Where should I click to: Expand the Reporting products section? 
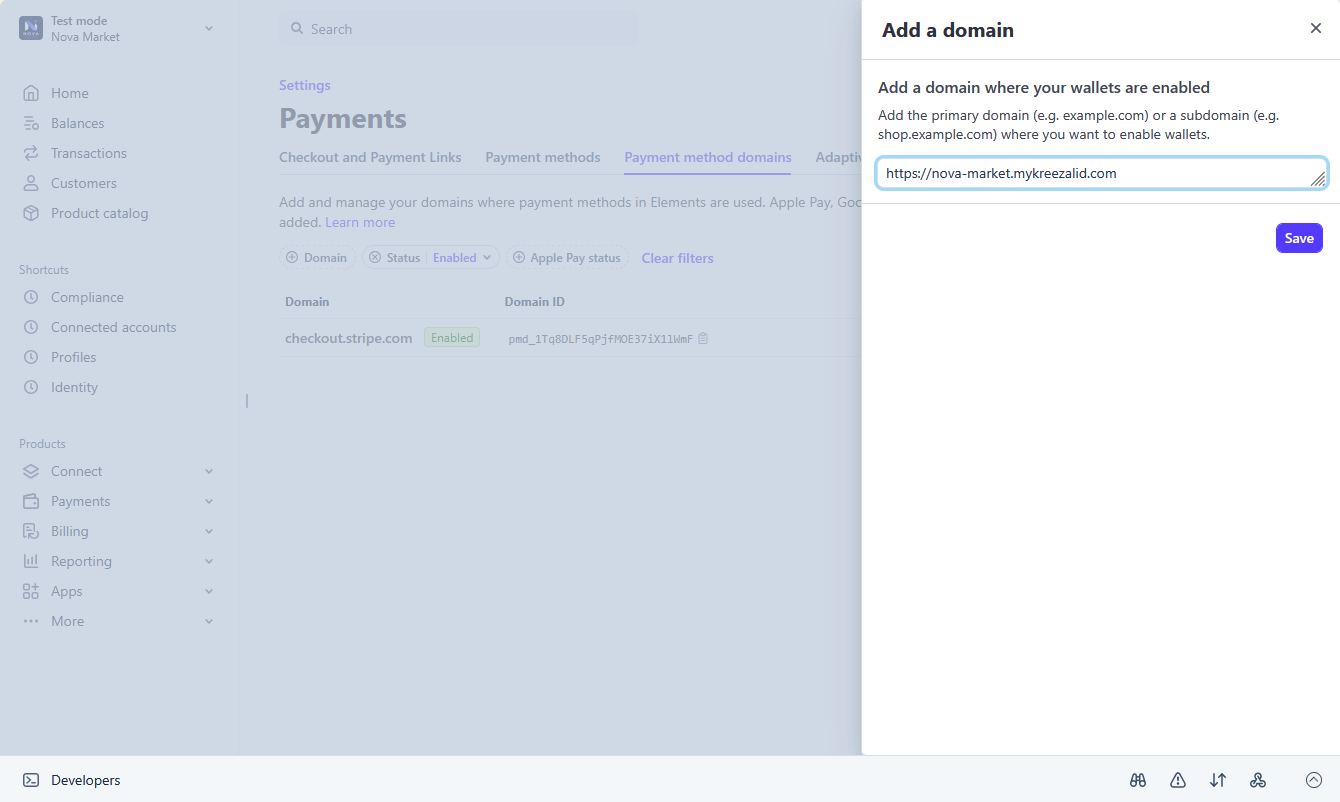pos(209,561)
